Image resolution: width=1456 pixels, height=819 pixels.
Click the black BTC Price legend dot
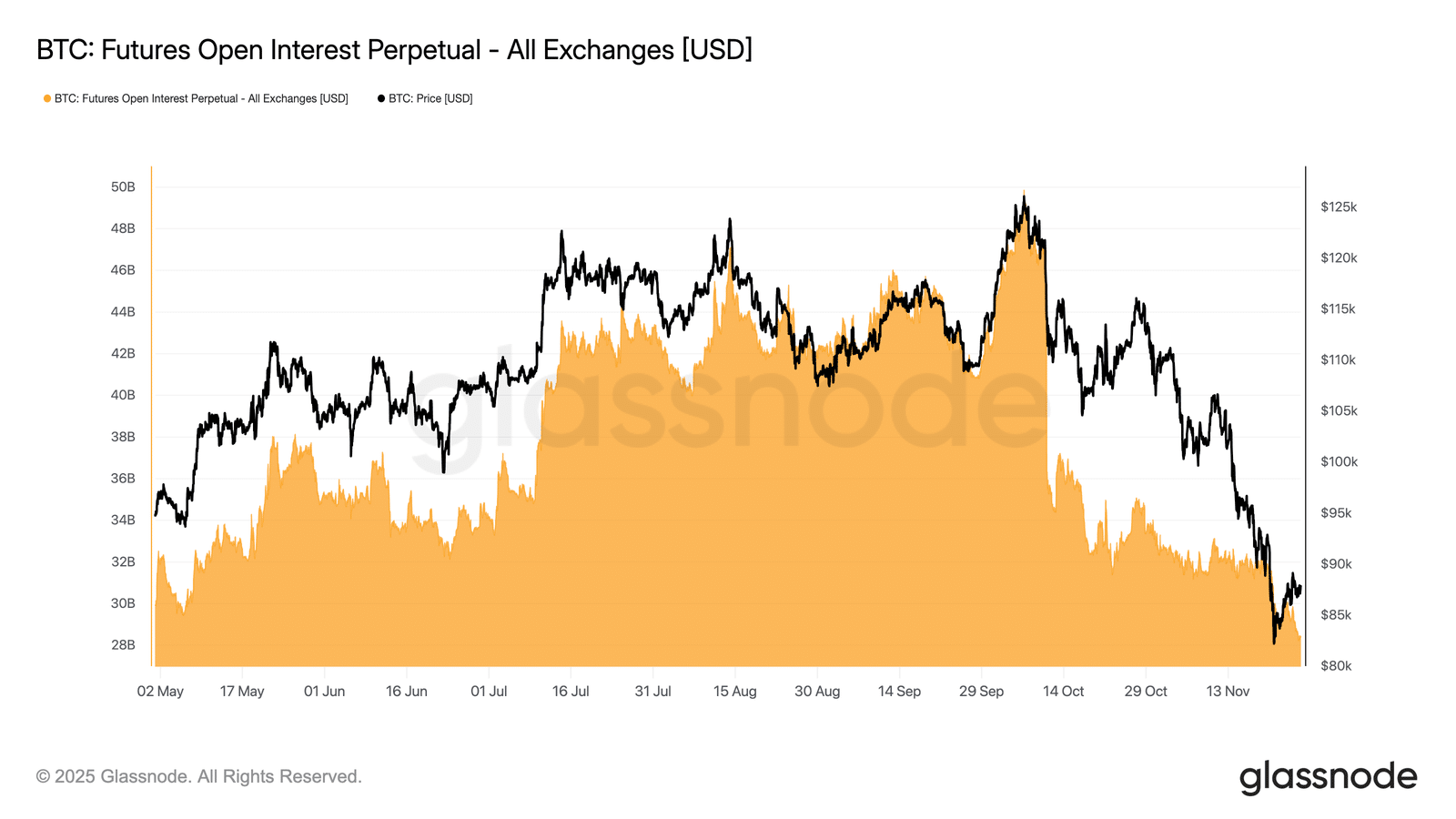[381, 98]
